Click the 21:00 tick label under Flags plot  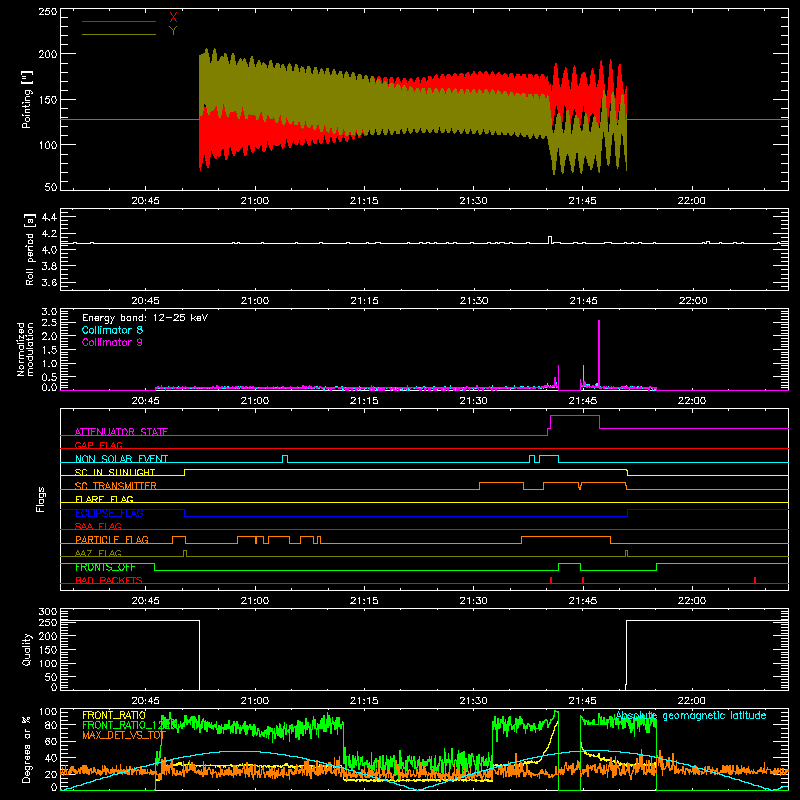point(255,601)
